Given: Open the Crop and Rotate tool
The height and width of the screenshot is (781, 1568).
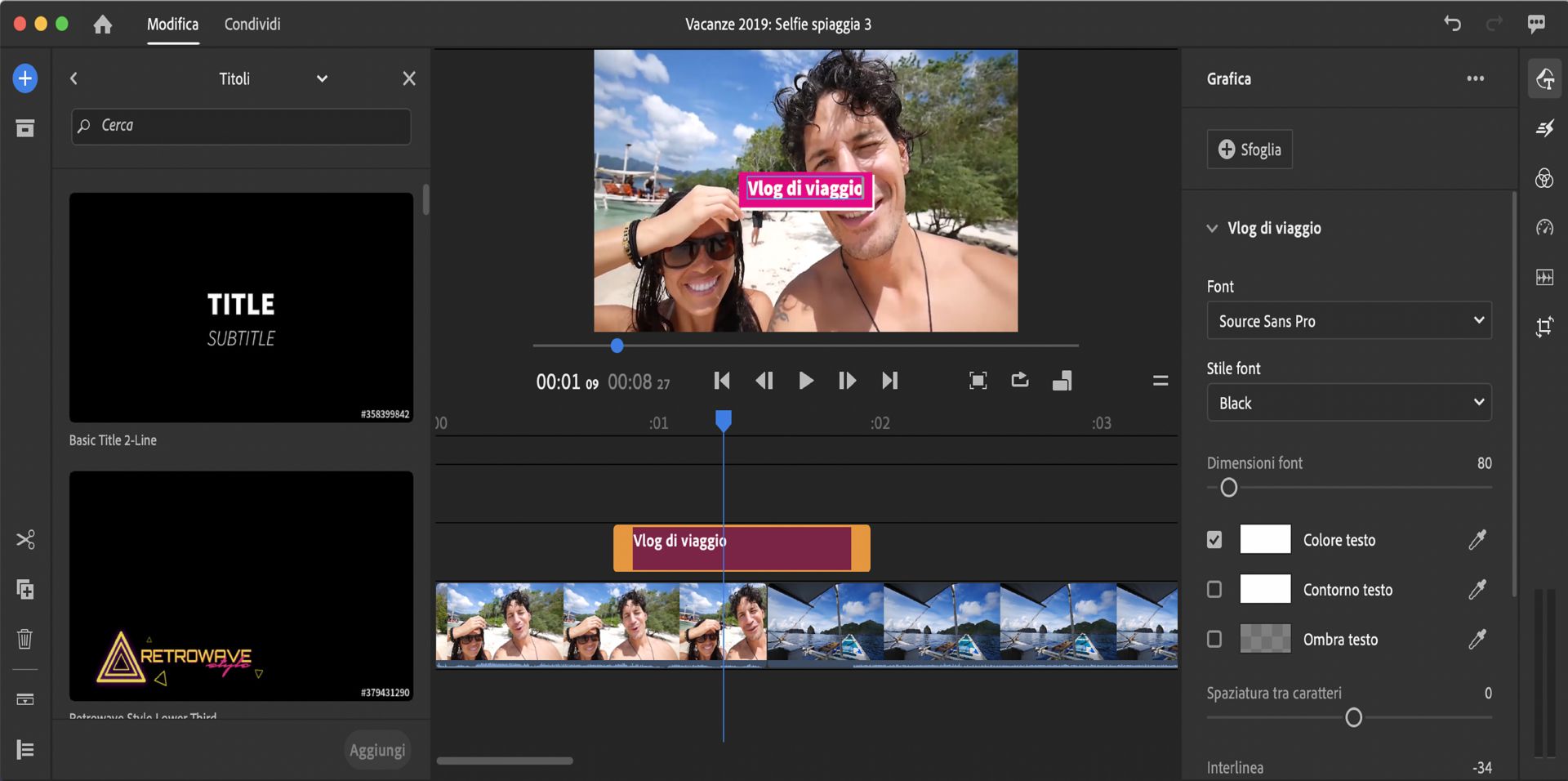Looking at the screenshot, I should tap(1544, 327).
